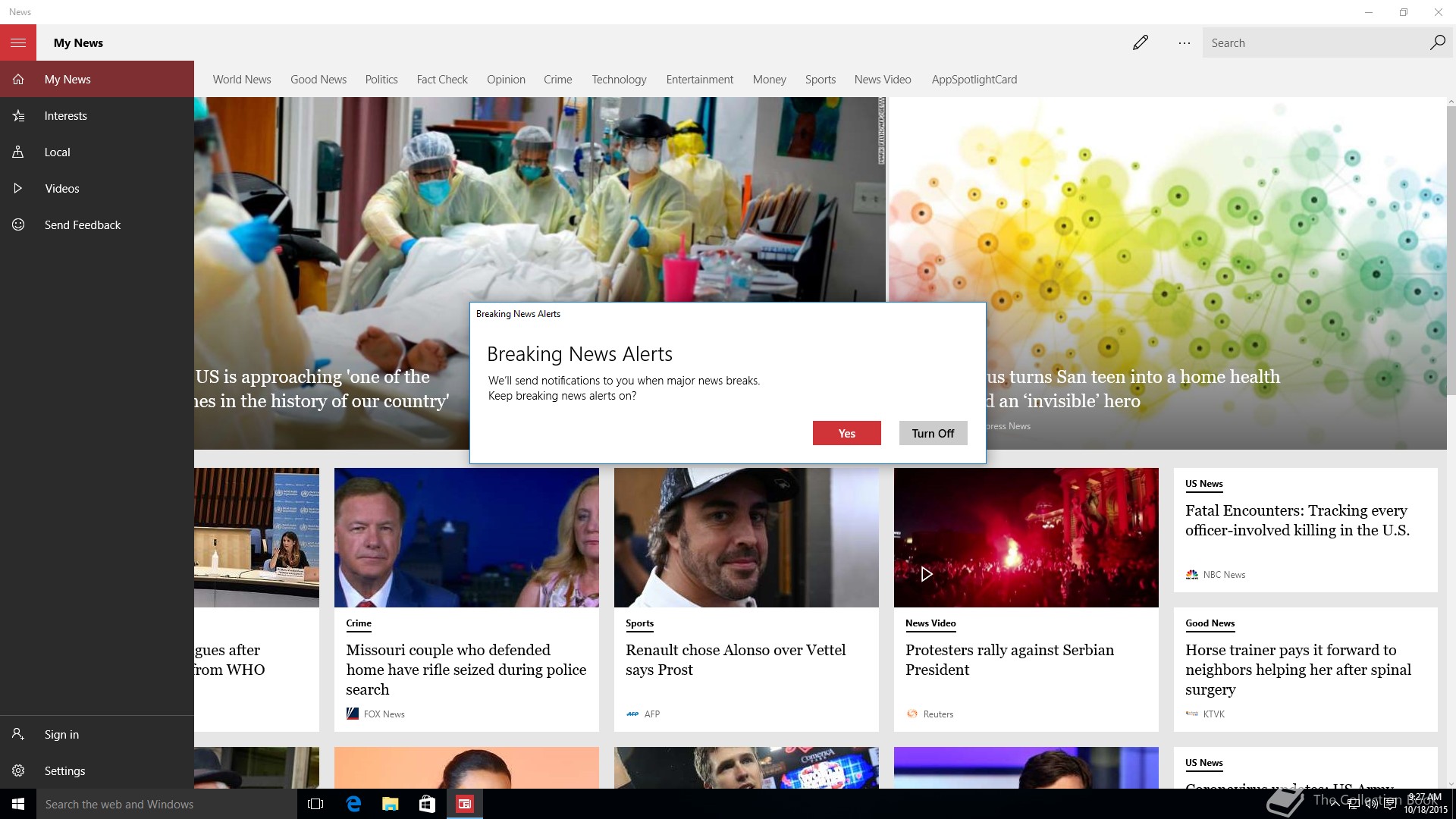This screenshot has width=1456, height=819.
Task: Open the hamburger navigation menu
Action: coord(18,42)
